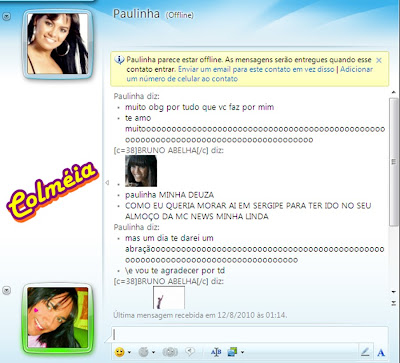Click the first 'BRUNO ABELHA[/c] diz:' label

click(x=168, y=150)
